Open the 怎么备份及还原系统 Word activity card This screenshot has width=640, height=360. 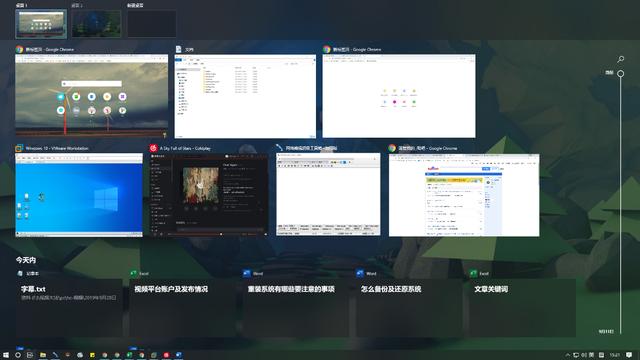pyautogui.click(x=409, y=308)
